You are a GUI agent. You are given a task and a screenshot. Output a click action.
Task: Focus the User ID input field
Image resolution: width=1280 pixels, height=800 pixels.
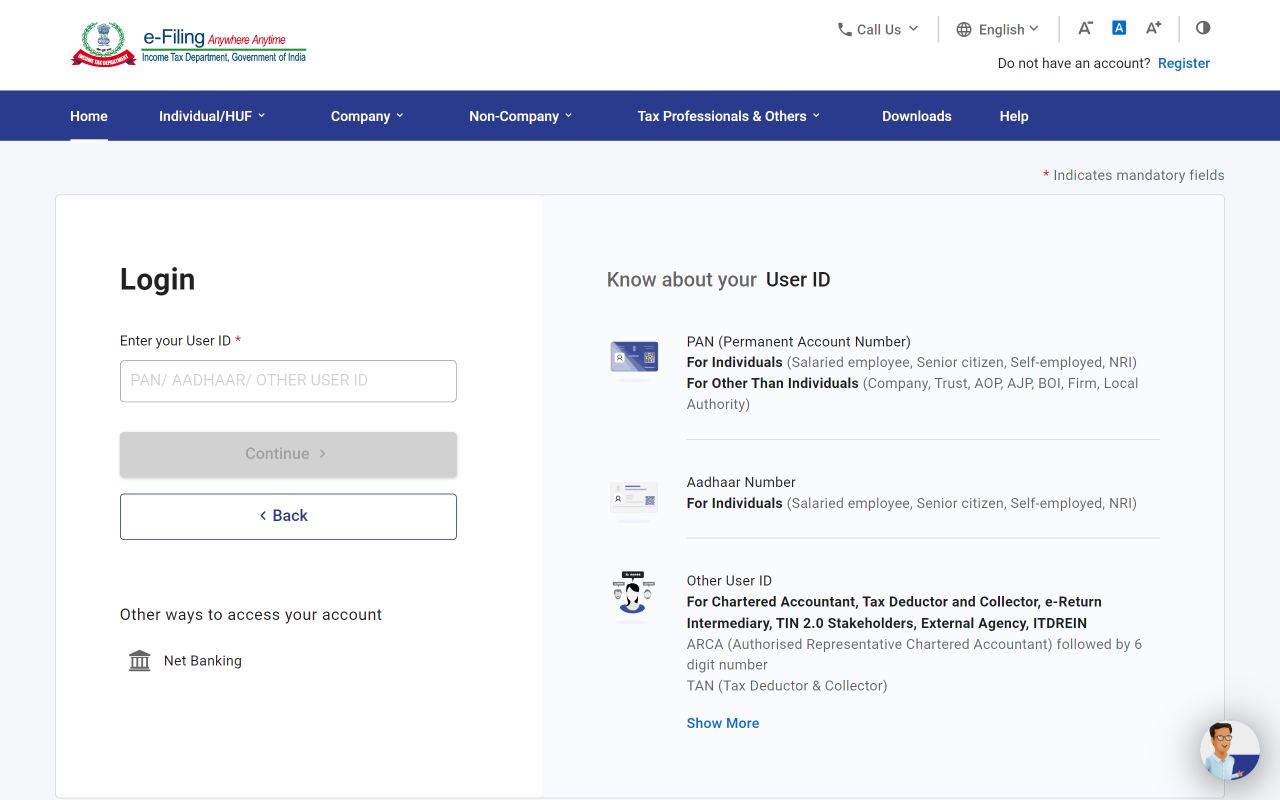tap(288, 381)
